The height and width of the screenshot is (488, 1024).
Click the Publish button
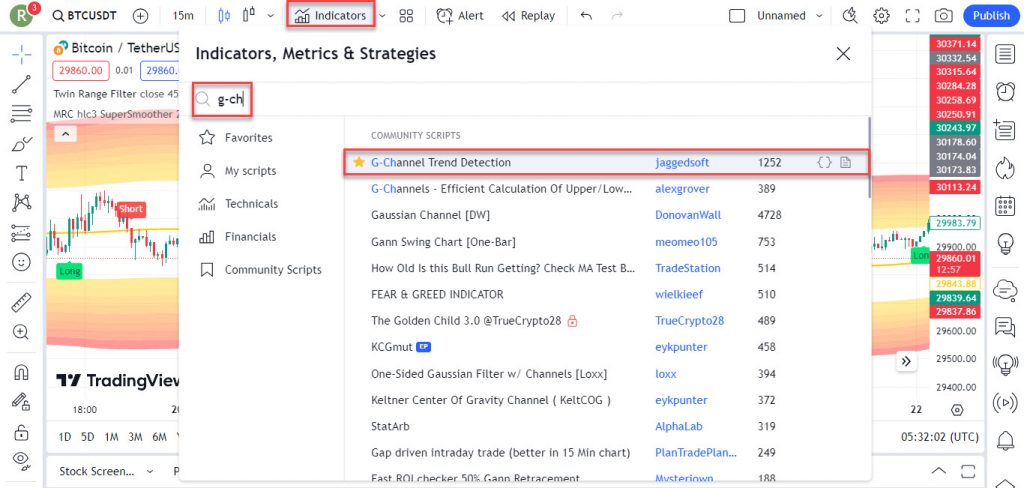[991, 16]
